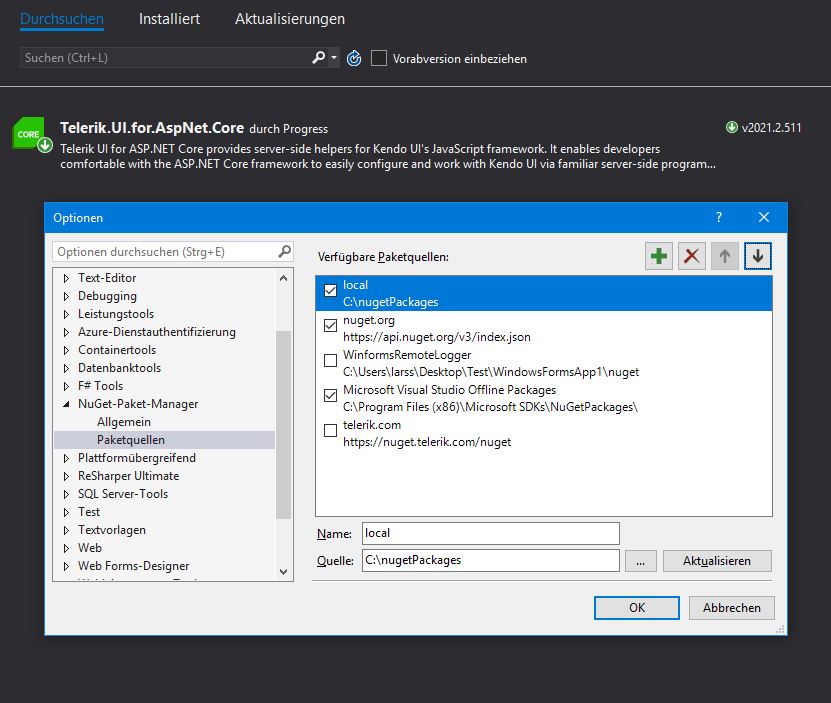Image resolution: width=831 pixels, height=703 pixels.
Task: Switch to the Durchsuchen tab
Action: [62, 19]
